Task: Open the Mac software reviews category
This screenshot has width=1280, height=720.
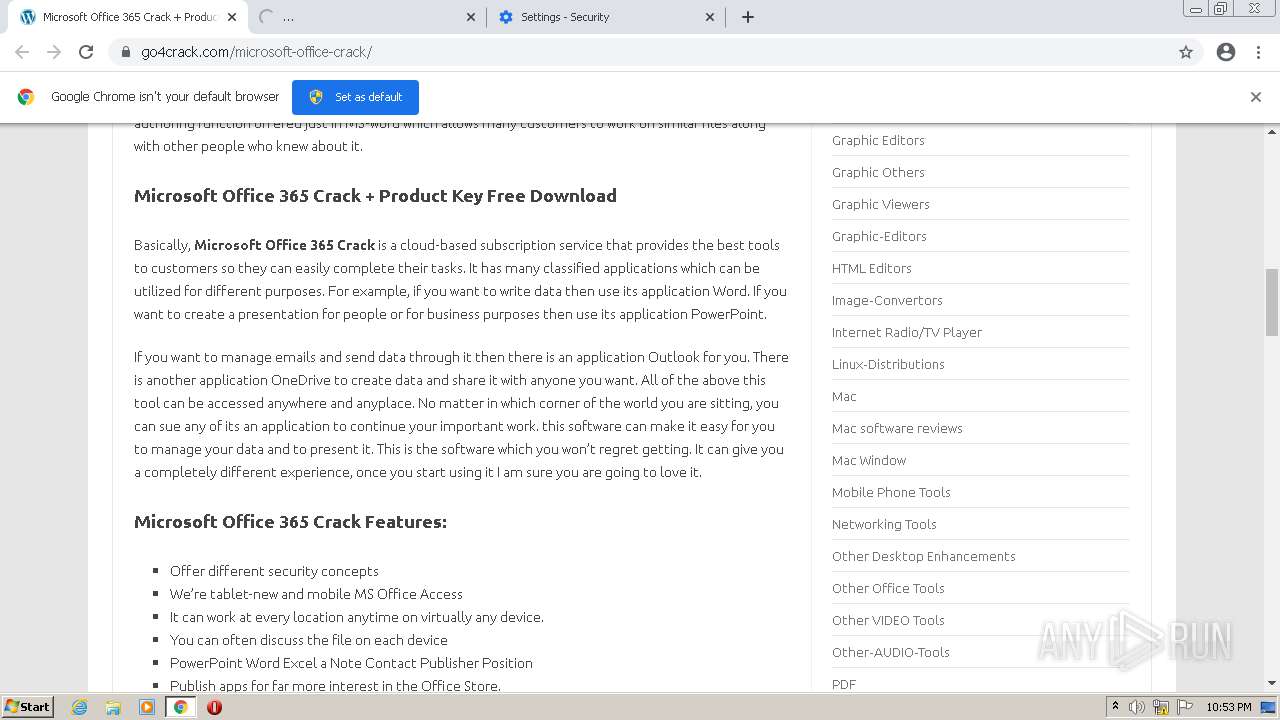Action: click(897, 429)
